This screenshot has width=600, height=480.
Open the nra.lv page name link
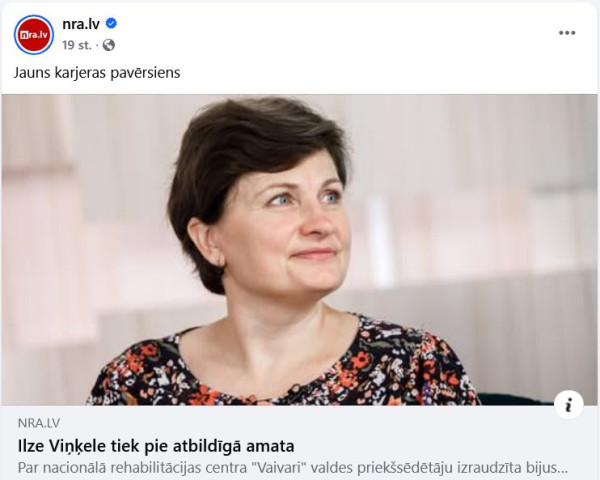81,24
